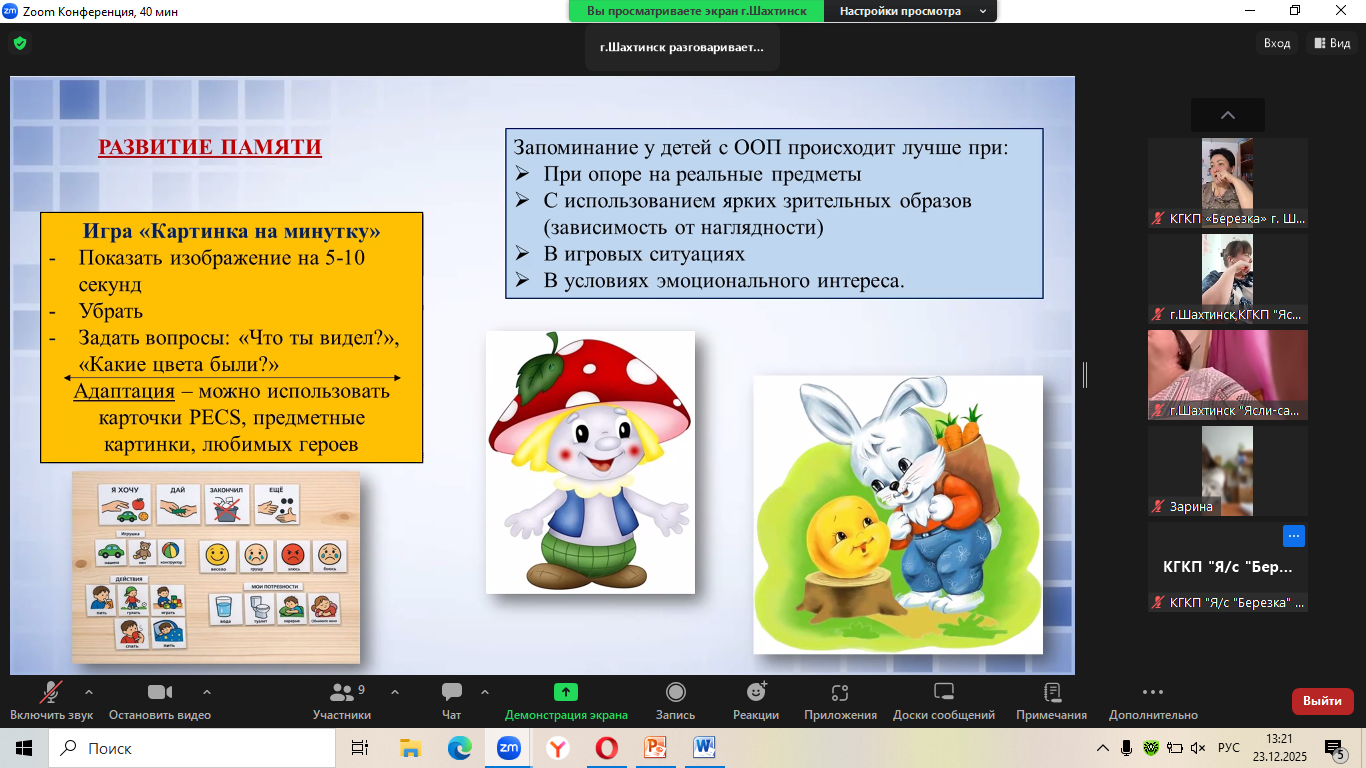This screenshot has width=1366, height=768.
Task: Open the Reactions (Реакции) icon
Action: click(756, 693)
